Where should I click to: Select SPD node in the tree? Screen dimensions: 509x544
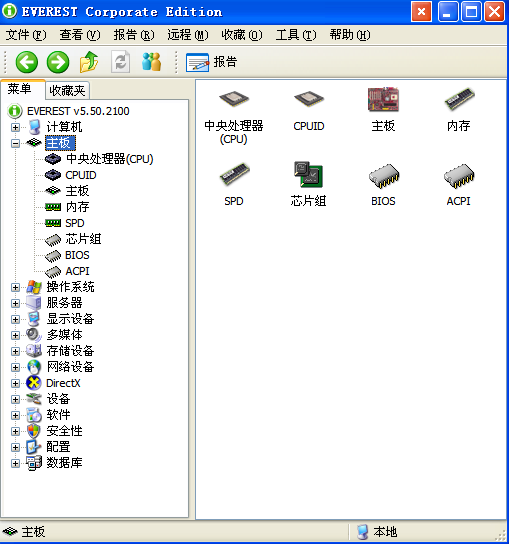coord(75,223)
